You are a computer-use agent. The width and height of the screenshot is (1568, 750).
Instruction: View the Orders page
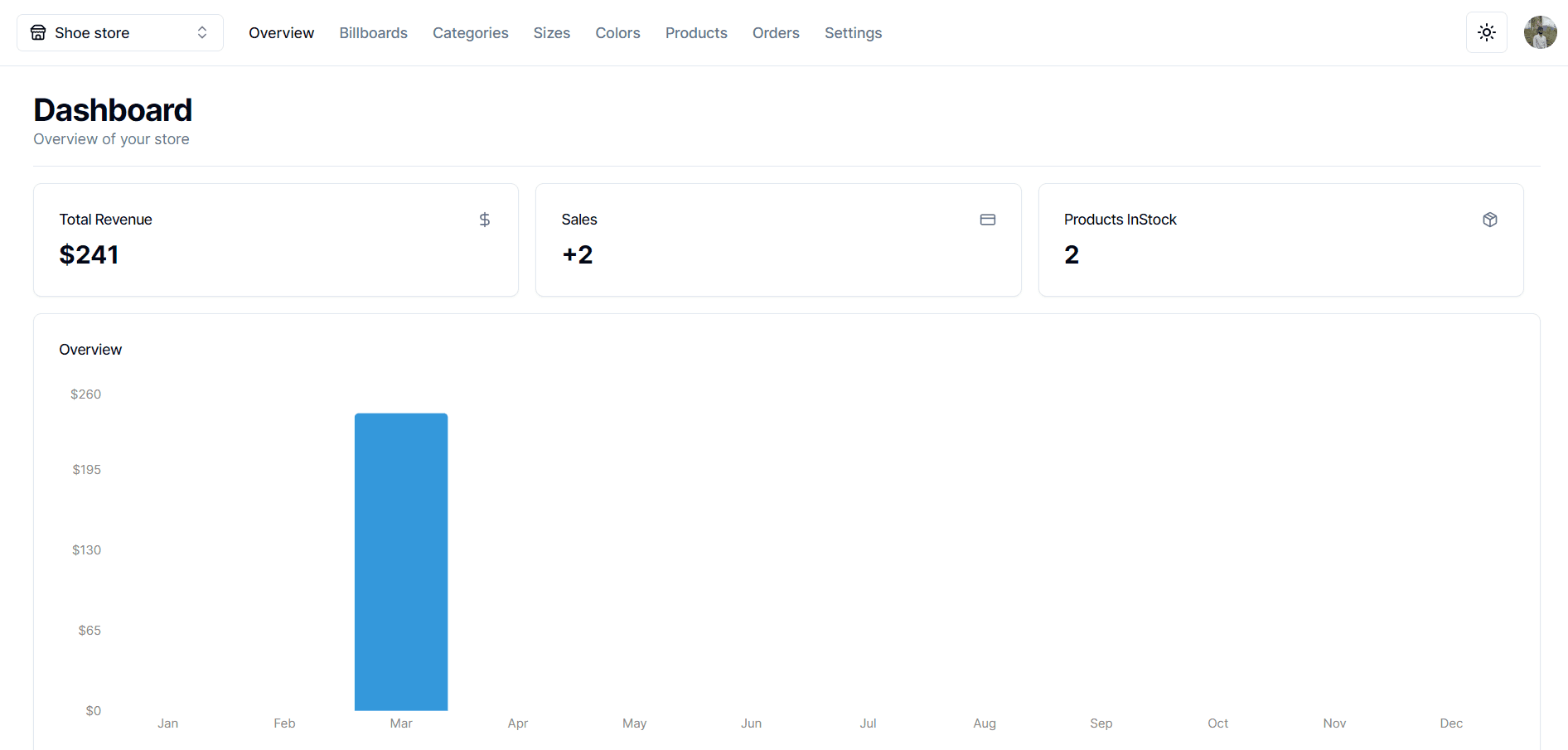click(x=776, y=32)
